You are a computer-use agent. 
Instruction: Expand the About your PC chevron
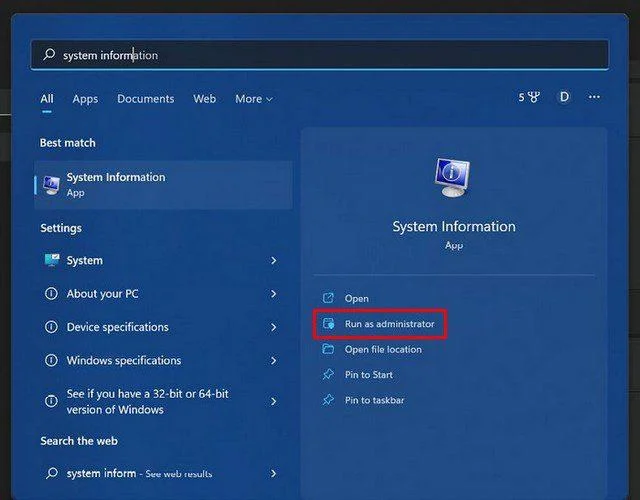click(274, 294)
